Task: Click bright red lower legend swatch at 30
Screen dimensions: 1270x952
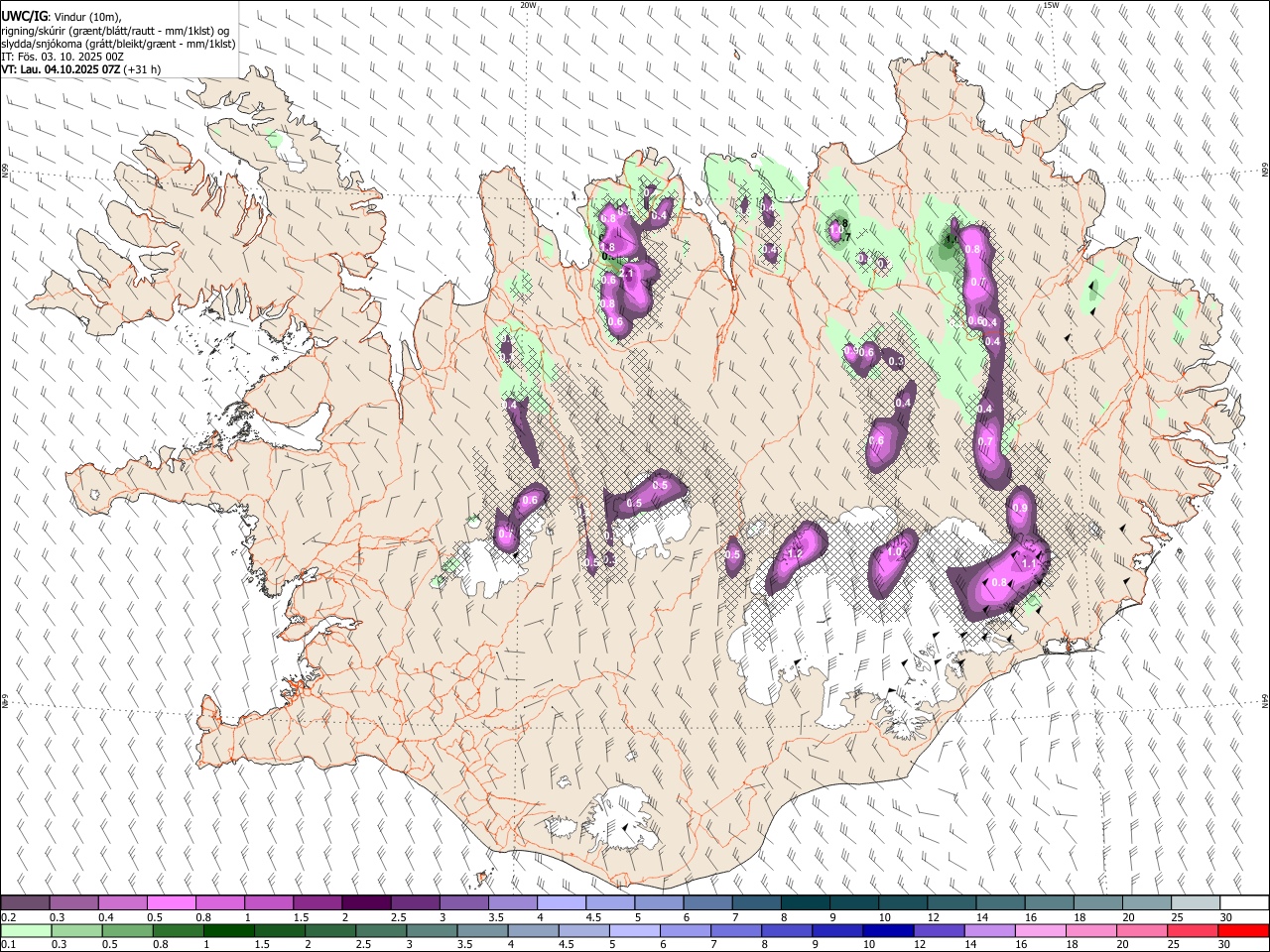Action: (x=1242, y=930)
